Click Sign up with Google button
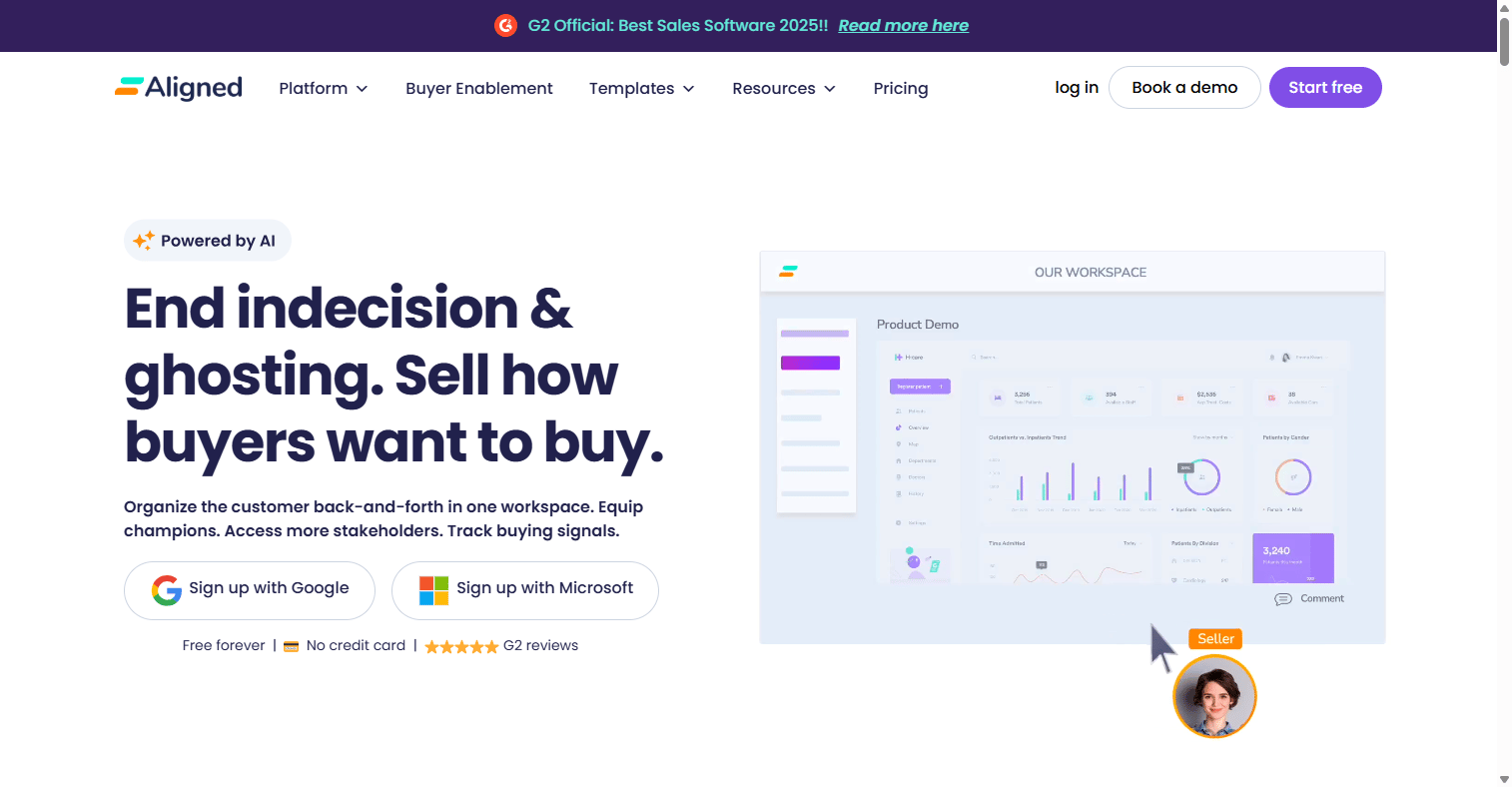This screenshot has width=1512, height=787. coord(250,590)
